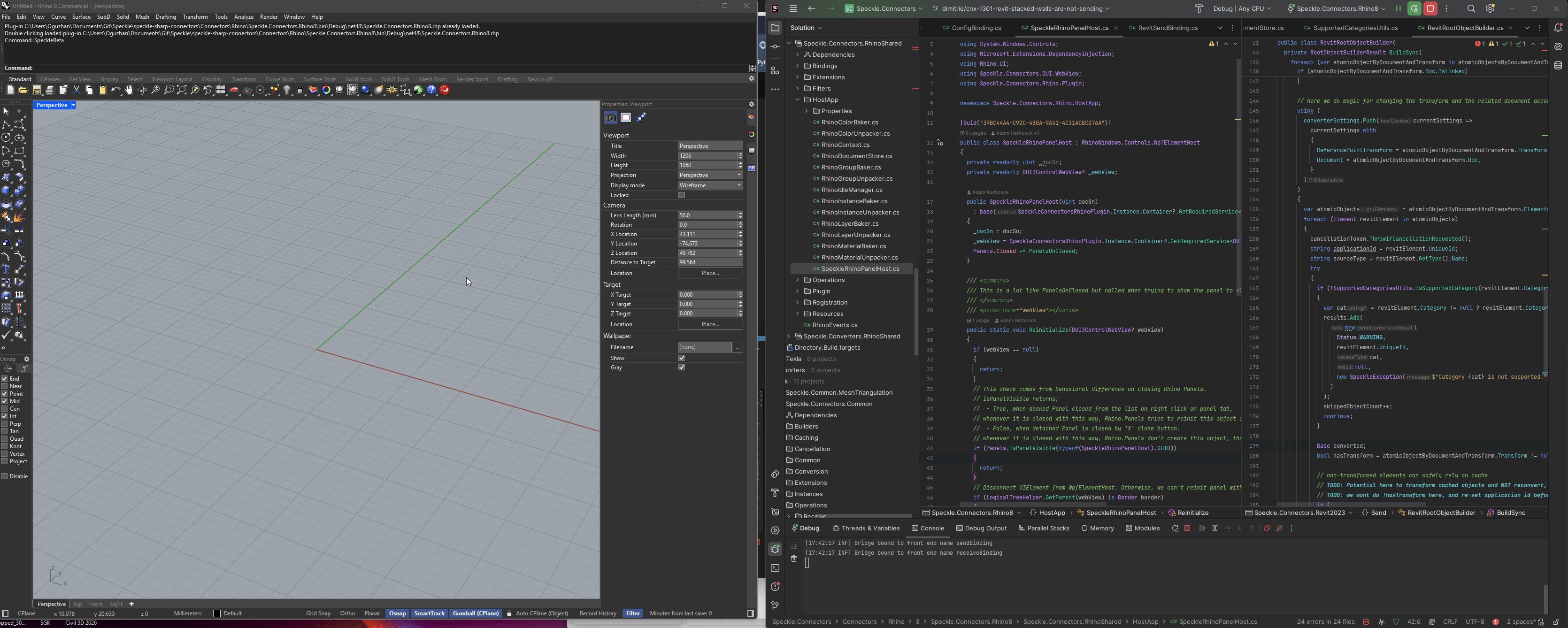Image resolution: width=1568 pixels, height=628 pixels.
Task: Uncheck the Wallpaper Gray checkbox
Action: [682, 368]
